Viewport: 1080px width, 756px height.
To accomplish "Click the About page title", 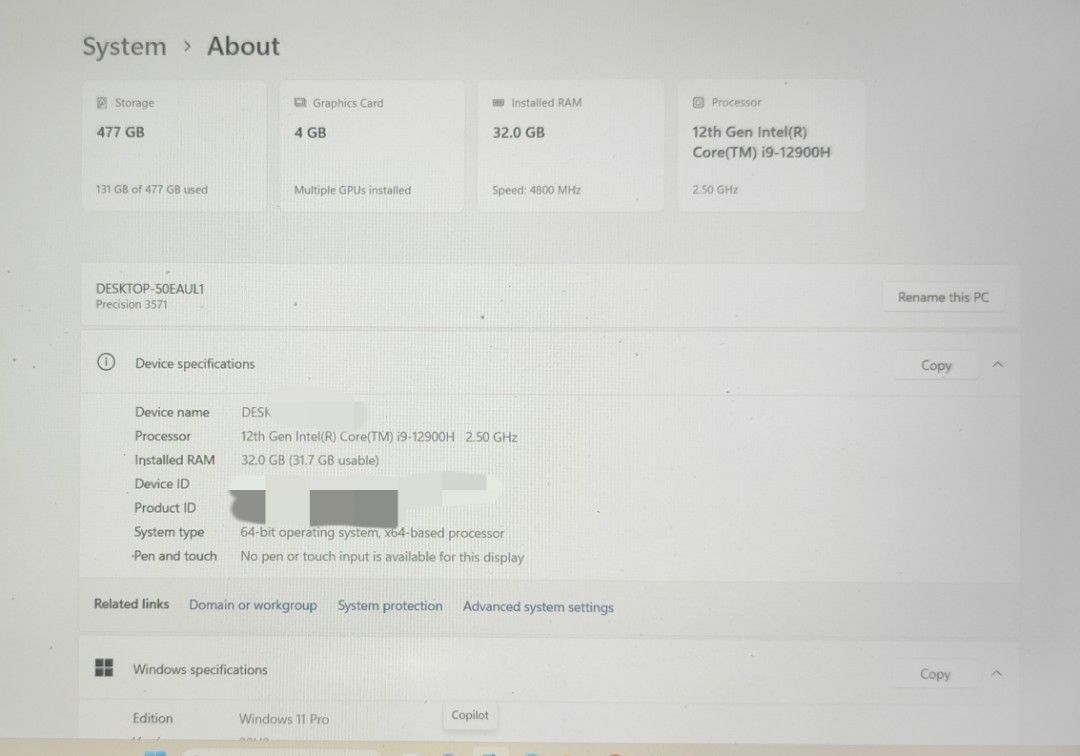I will [243, 47].
